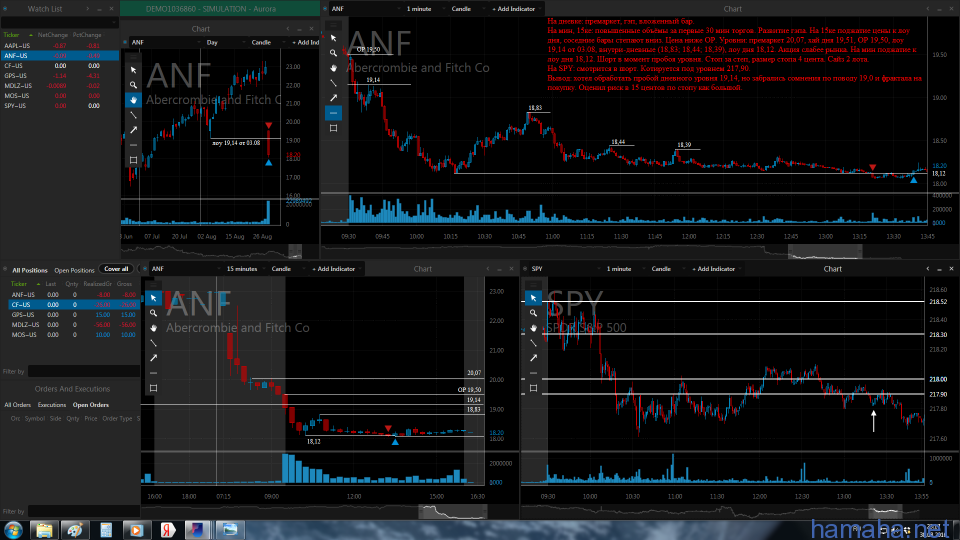The width and height of the screenshot is (960, 540).
Task: Select the zoom tool in ANF Day chart
Action: (133, 85)
